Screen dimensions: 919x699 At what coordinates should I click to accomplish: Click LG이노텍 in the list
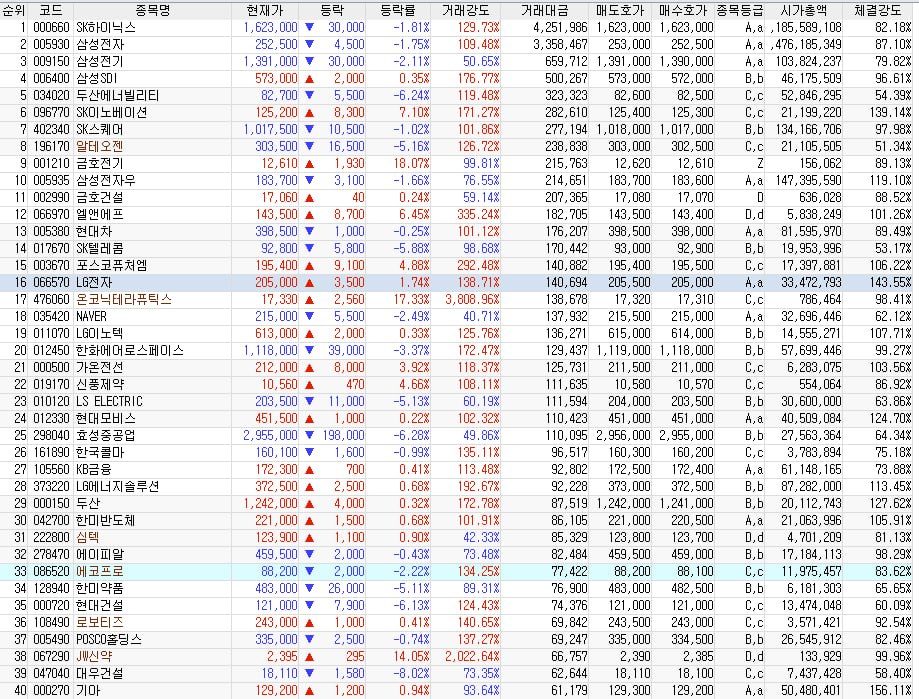pyautogui.click(x=100, y=333)
